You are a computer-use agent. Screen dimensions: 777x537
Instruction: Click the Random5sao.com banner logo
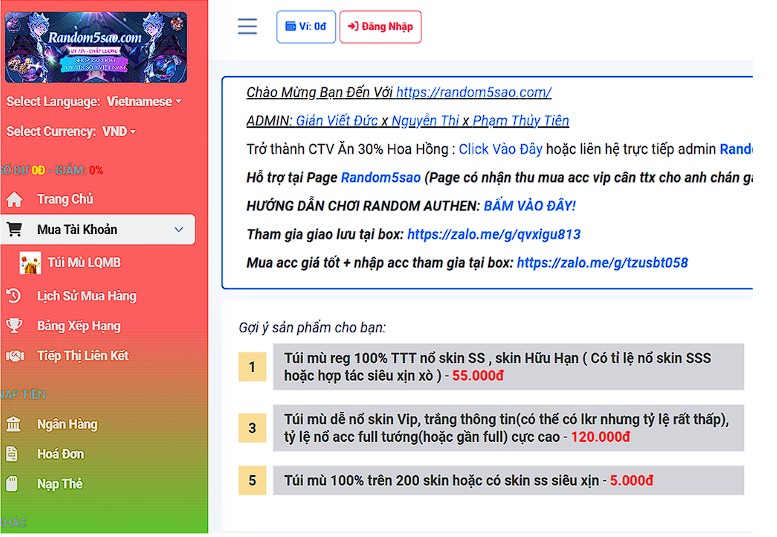[x=96, y=47]
